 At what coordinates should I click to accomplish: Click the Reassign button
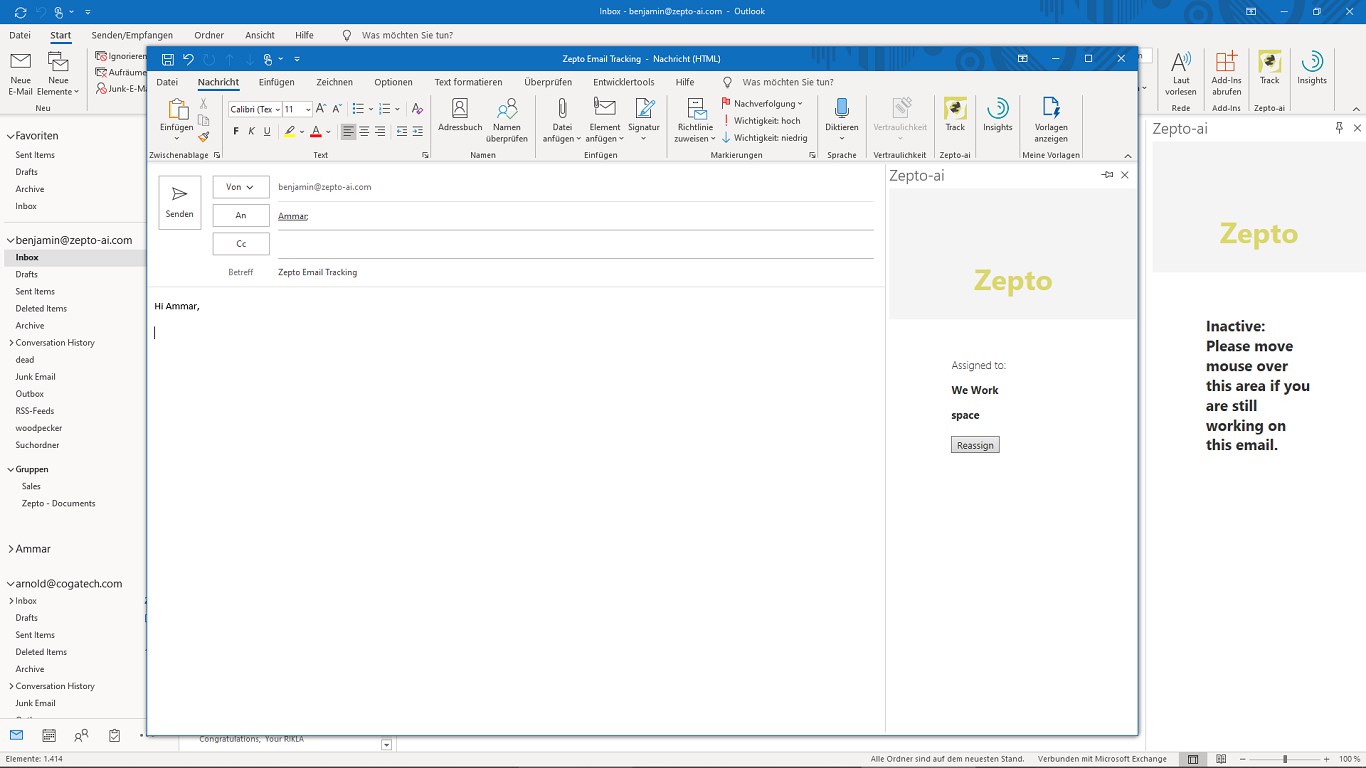pos(975,445)
